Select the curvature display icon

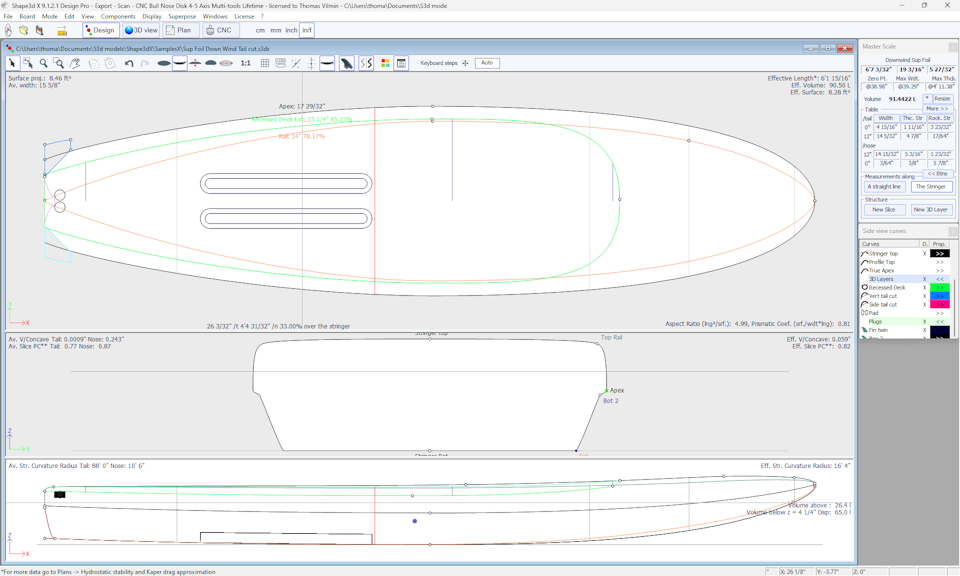367,63
